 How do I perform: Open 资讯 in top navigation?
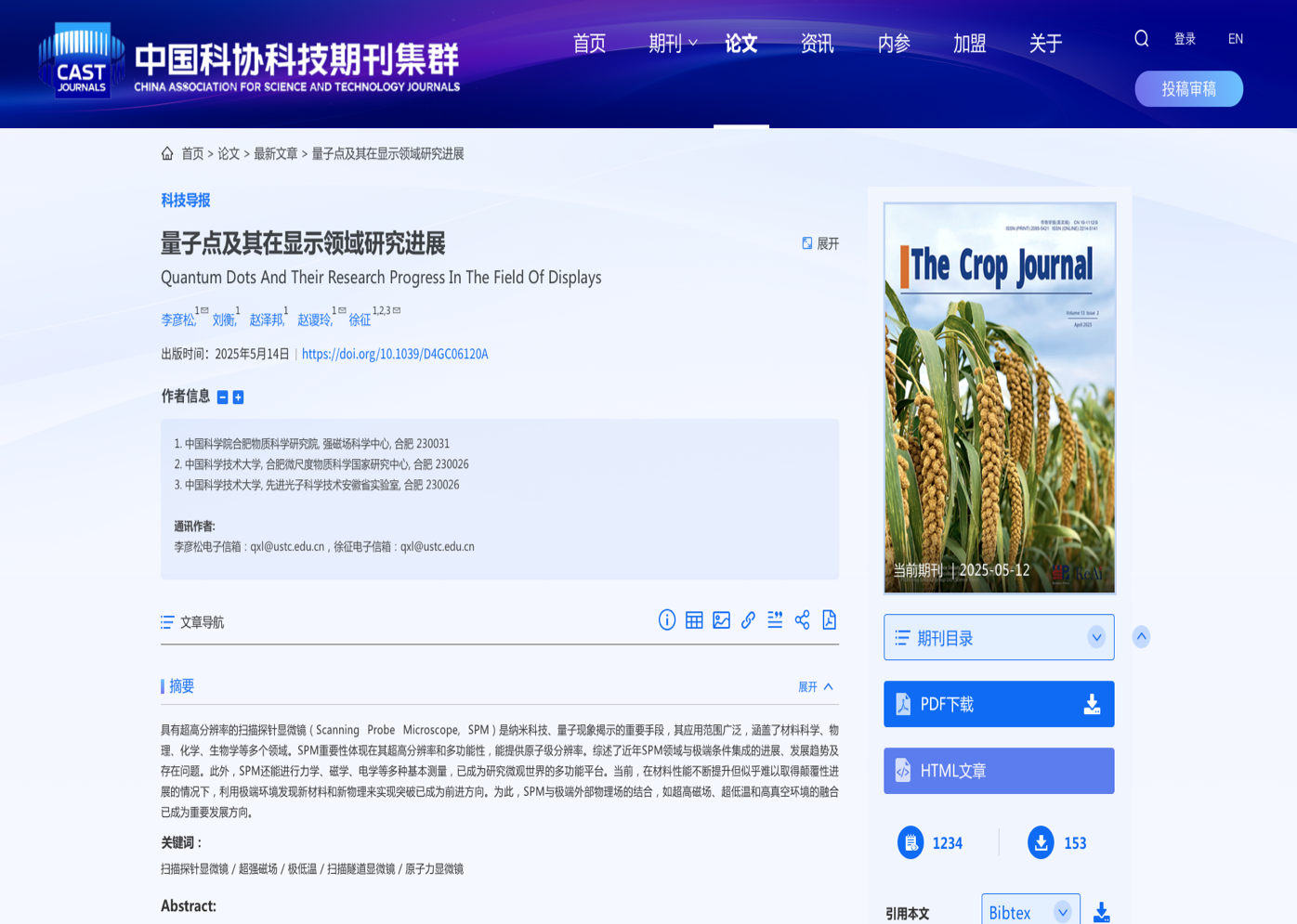818,44
